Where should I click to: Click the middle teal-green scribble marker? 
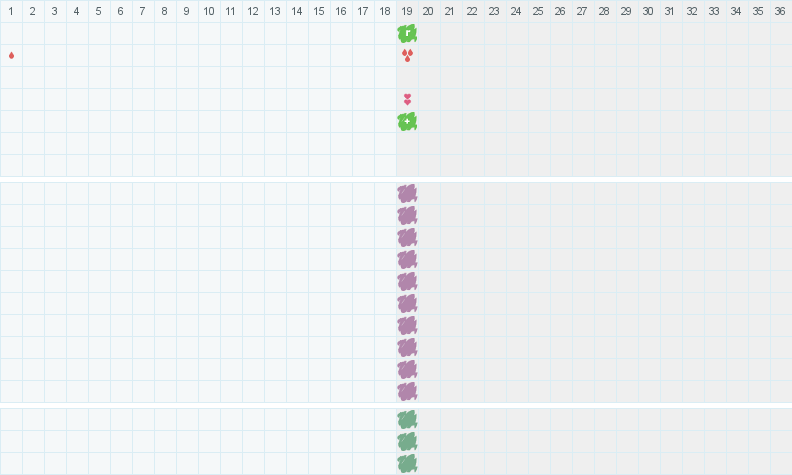[407, 442]
